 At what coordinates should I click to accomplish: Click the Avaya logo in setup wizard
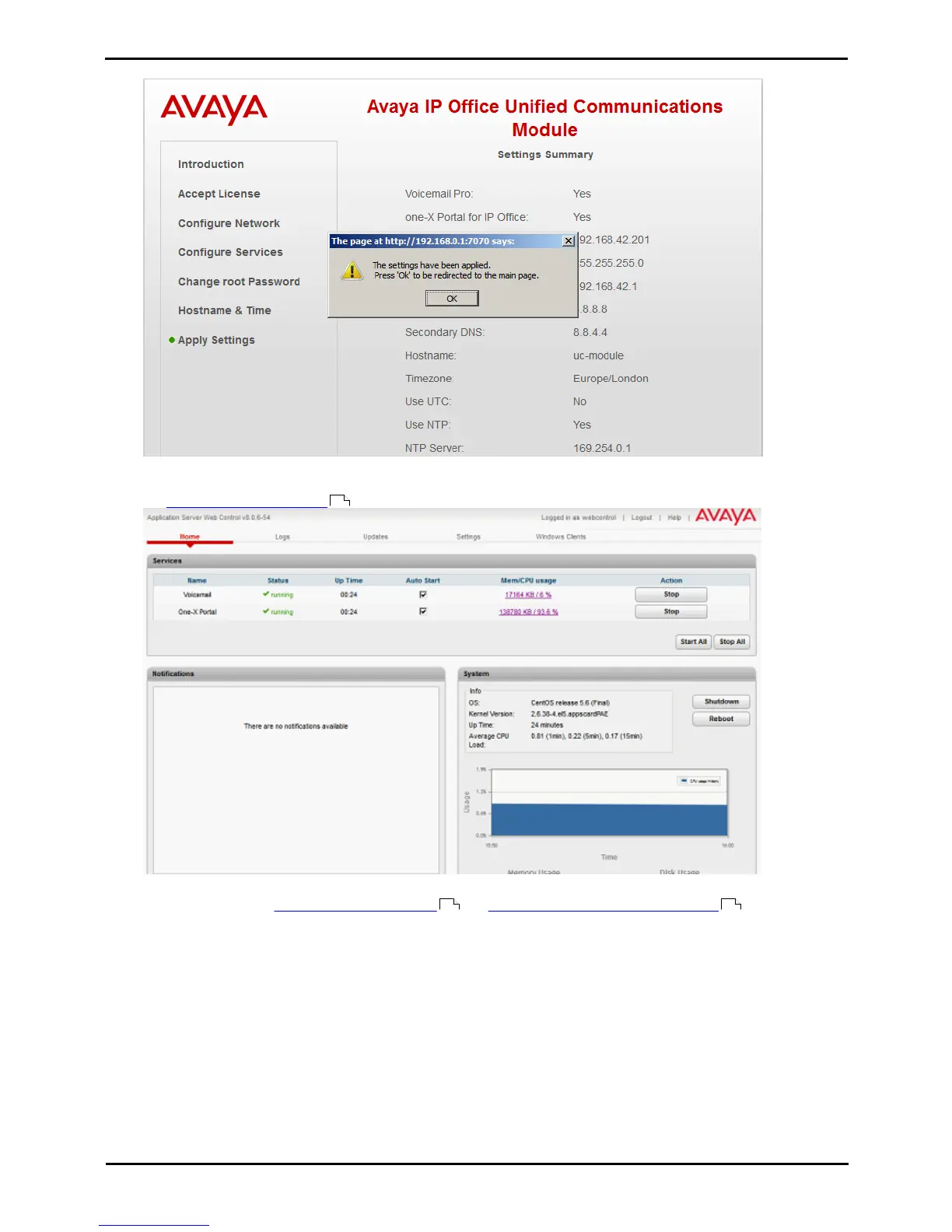214,110
